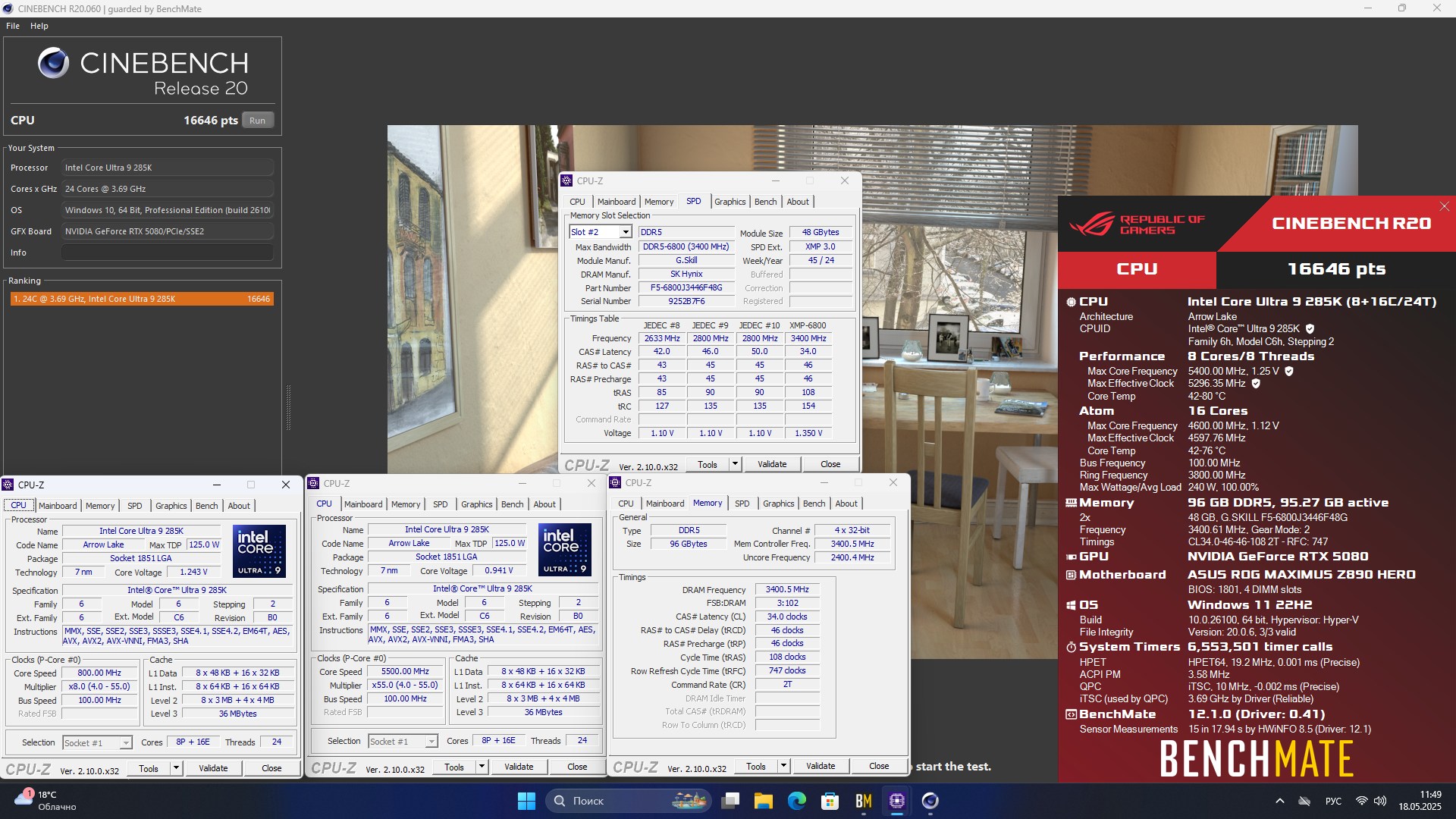Click the System Timers clock icon in BenchMate
The width and height of the screenshot is (1456, 819).
(x=1071, y=647)
